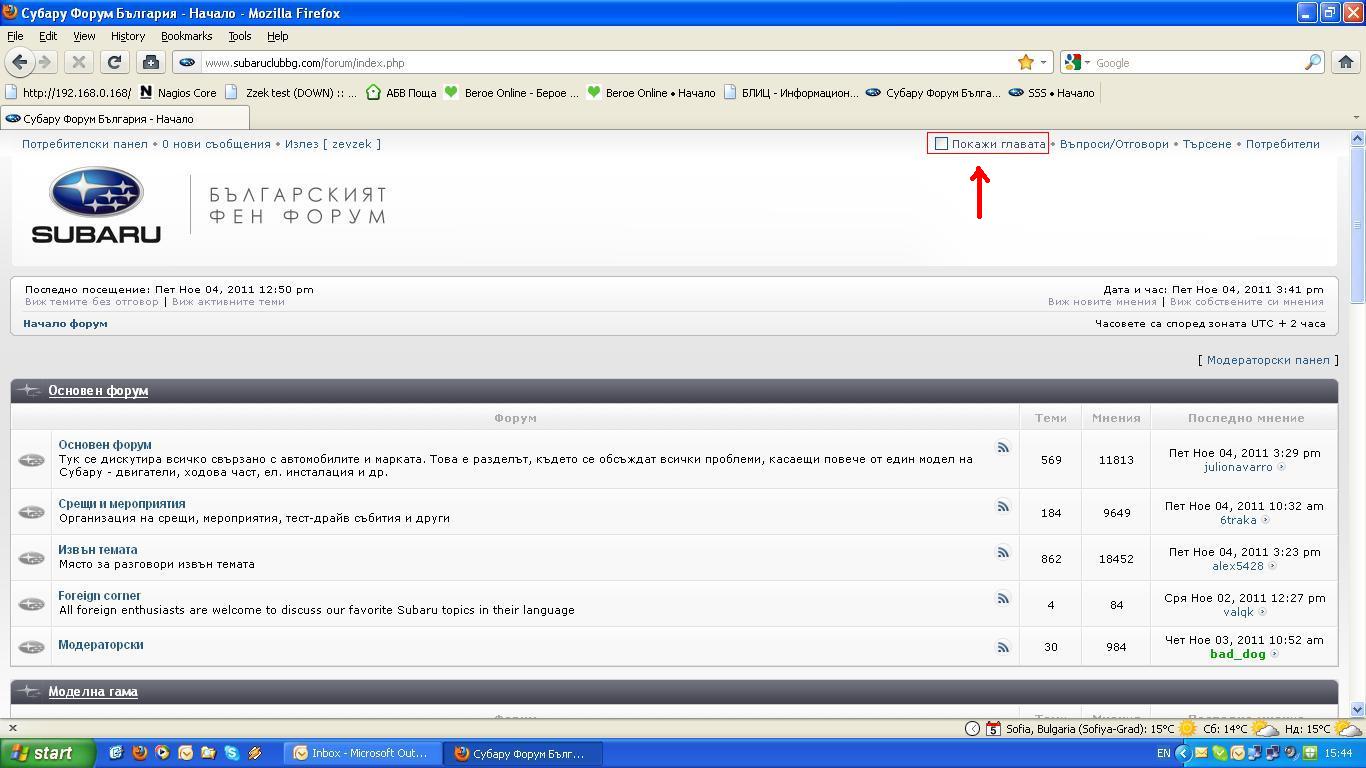Open the Help menu
This screenshot has height=768, width=1366.
[278, 36]
